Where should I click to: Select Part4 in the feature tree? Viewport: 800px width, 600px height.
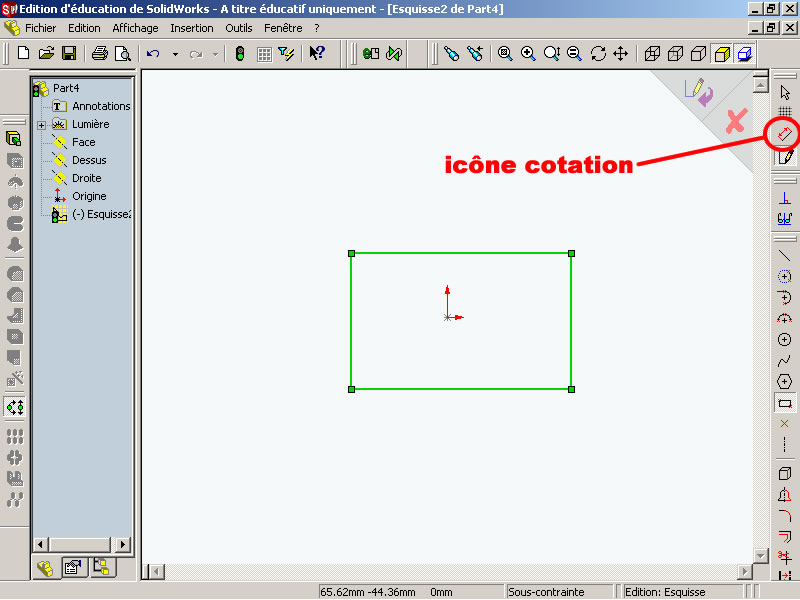(66, 88)
